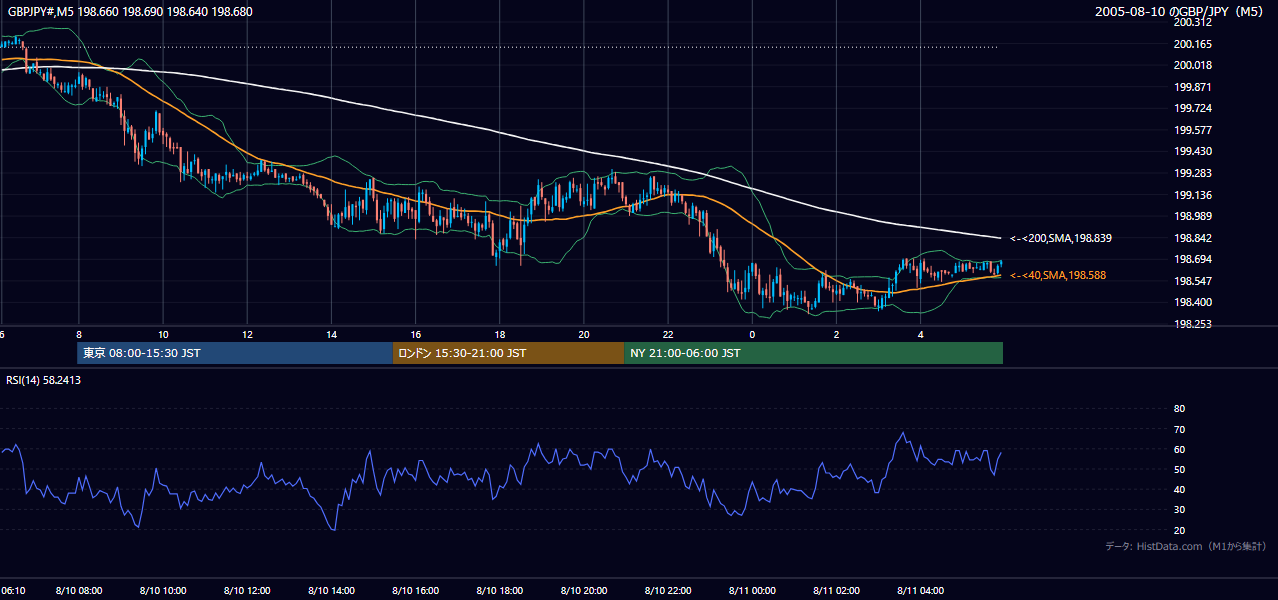Viewport: 1278px width, 600px height.
Task: Click the 8/10 18:00 time axis label
Action: tap(500, 591)
